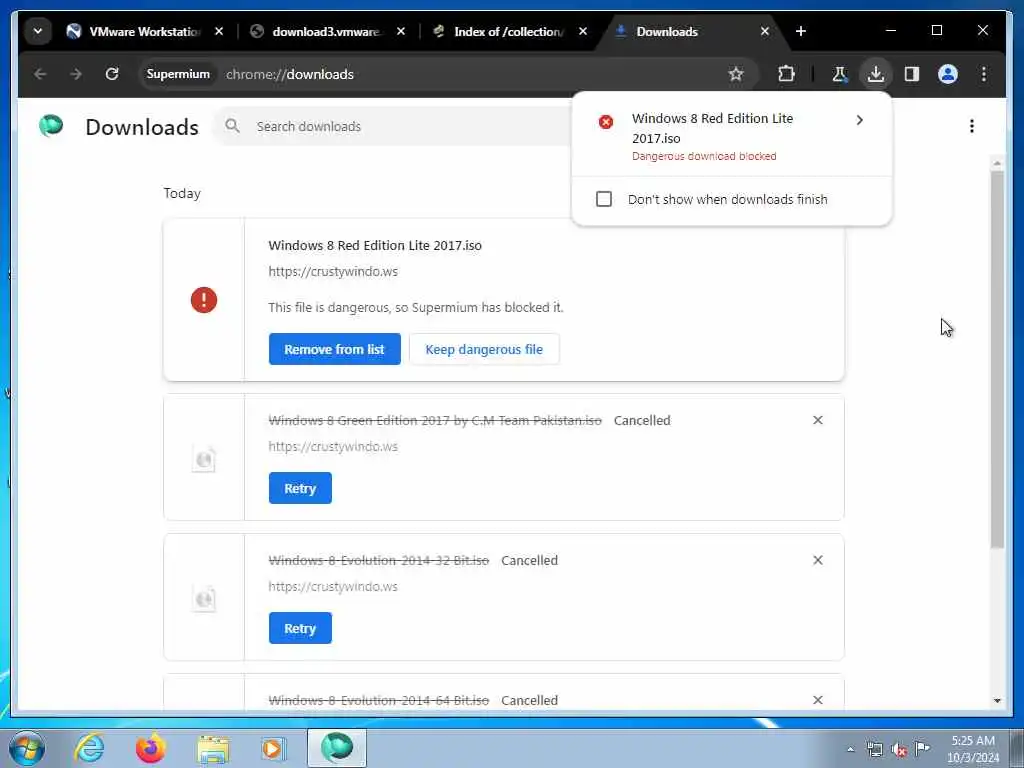Image resolution: width=1024 pixels, height=768 pixels.
Task: Close the VMware Workstation tab
Action: tap(219, 31)
